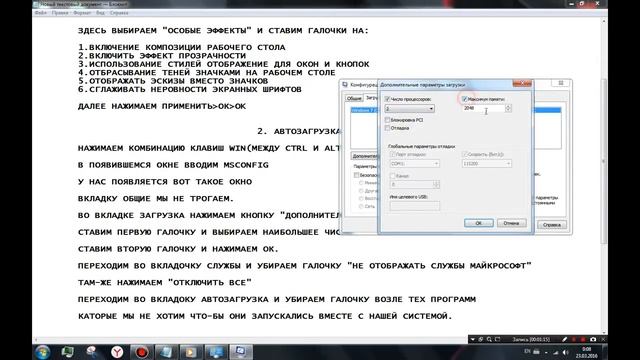Screen dimensions: 640x360
Task: Select the Windows 7 entry in boot list
Action: (363, 110)
